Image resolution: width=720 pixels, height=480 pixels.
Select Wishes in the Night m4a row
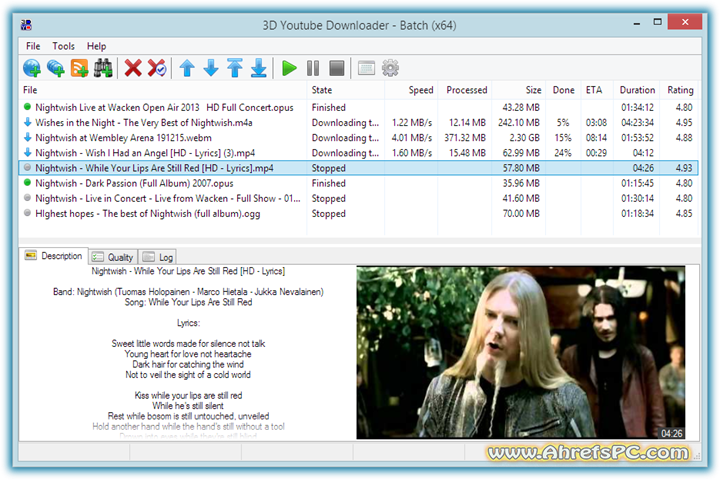[x=358, y=123]
